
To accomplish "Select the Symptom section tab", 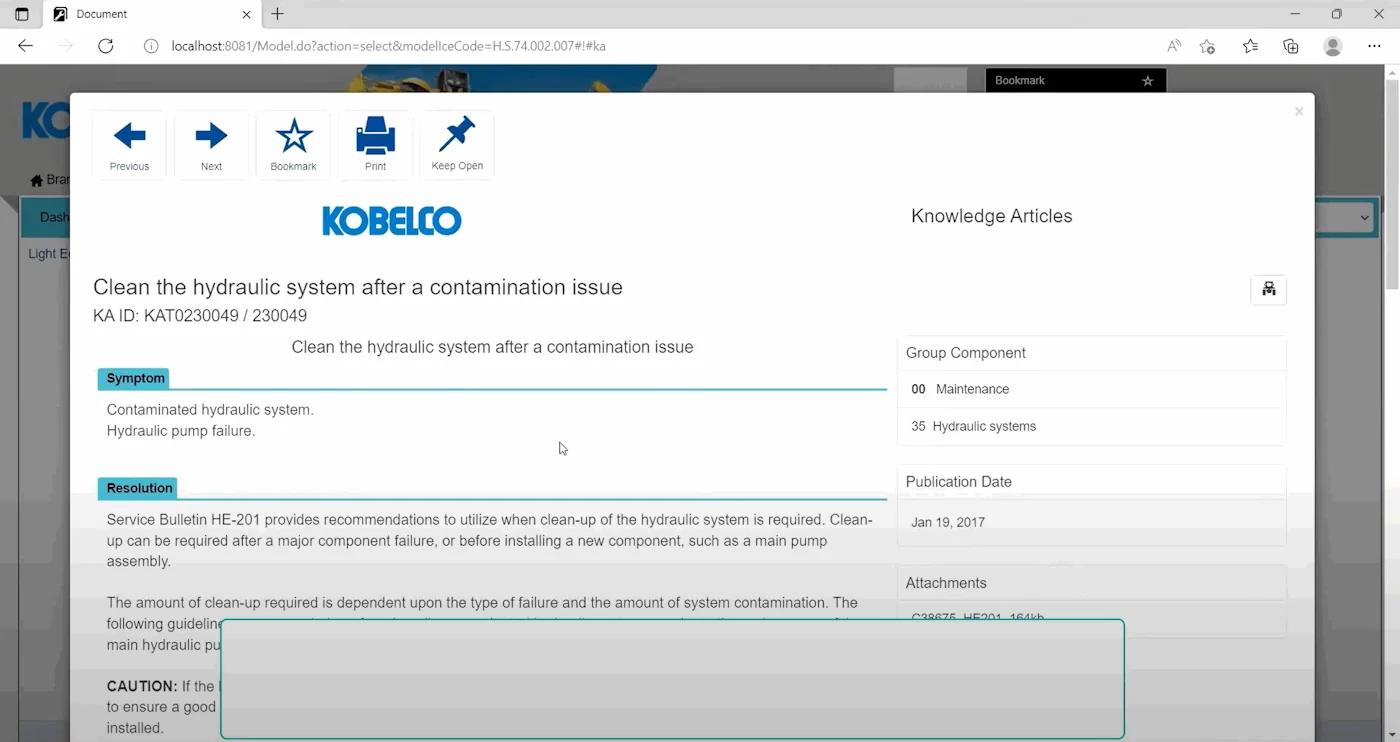I will (x=135, y=379).
